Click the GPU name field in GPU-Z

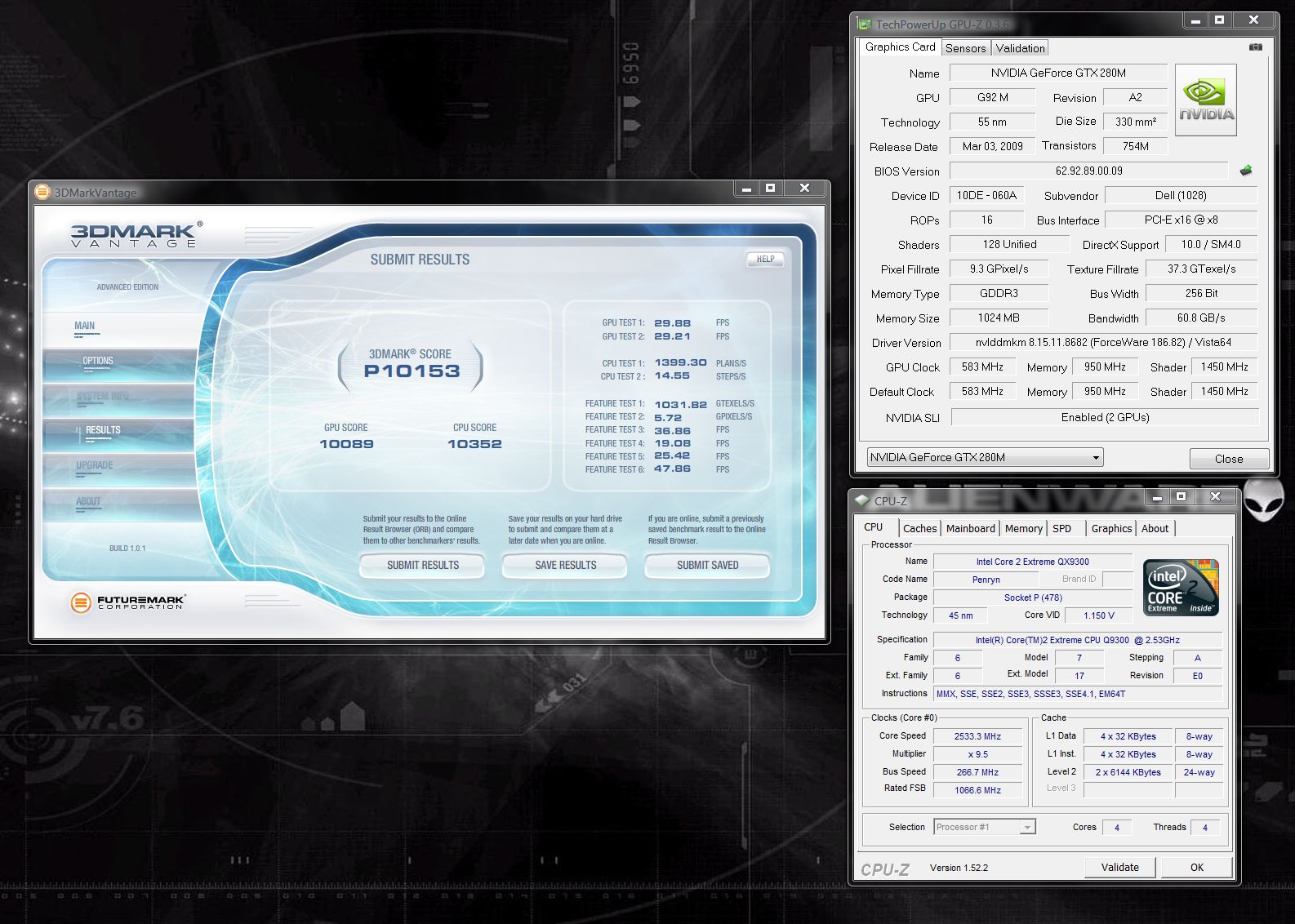pyautogui.click(x=1058, y=73)
